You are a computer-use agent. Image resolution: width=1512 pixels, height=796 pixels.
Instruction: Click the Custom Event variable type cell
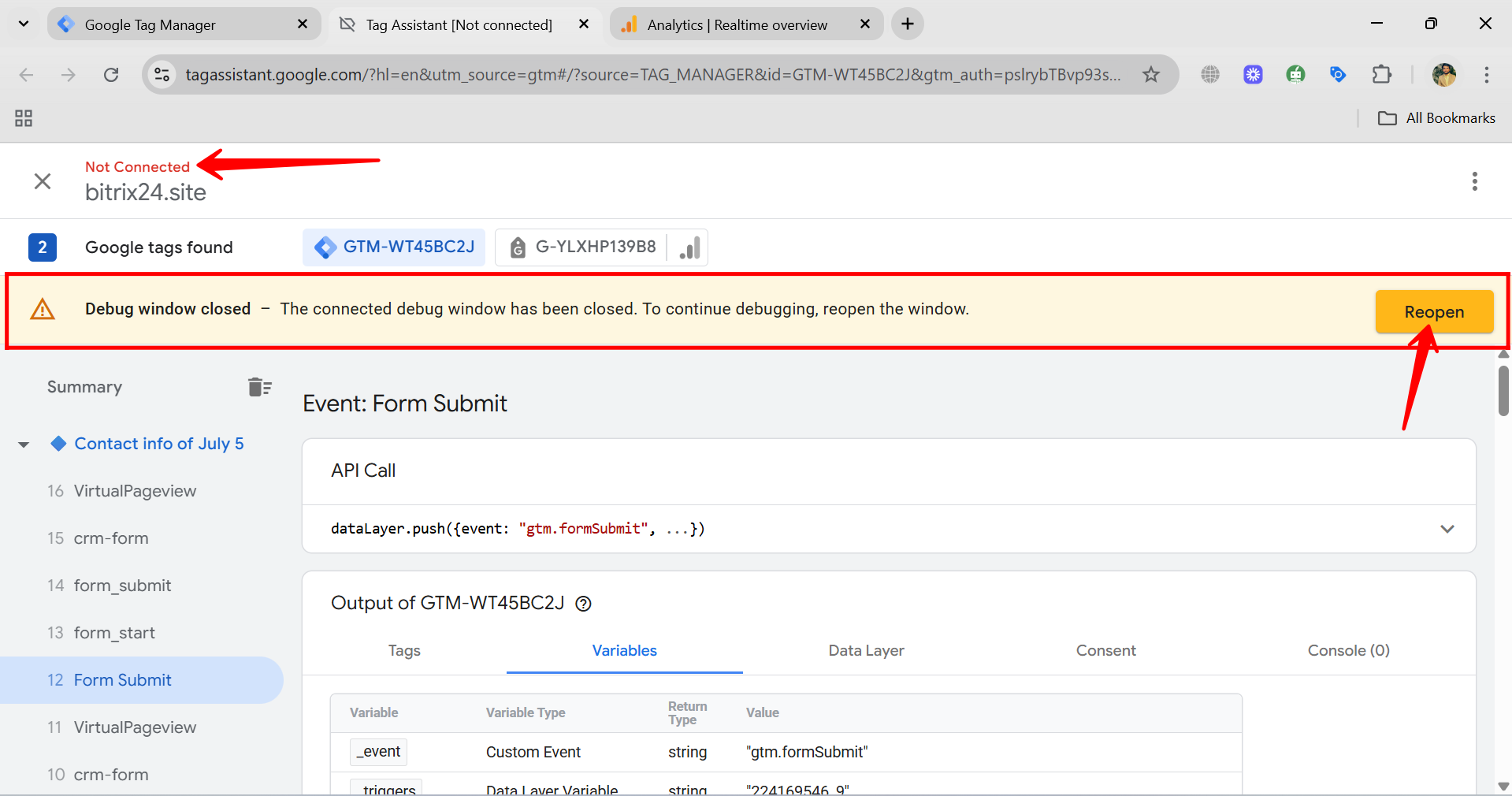pos(533,752)
